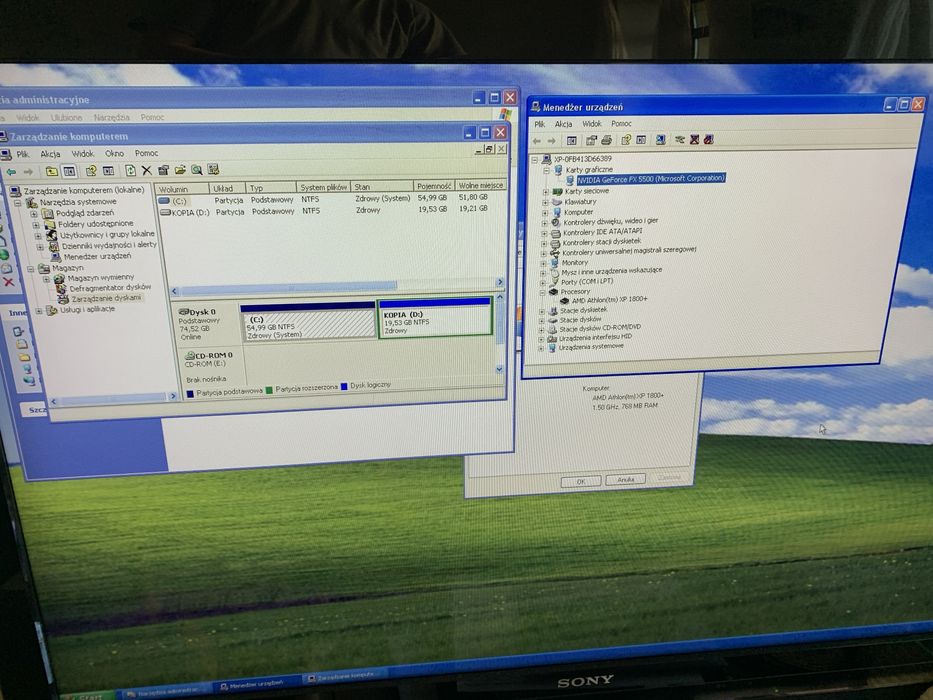Click the (C:) 54,99 GB NTFS partition block
The width and height of the screenshot is (933, 700).
coord(308,324)
